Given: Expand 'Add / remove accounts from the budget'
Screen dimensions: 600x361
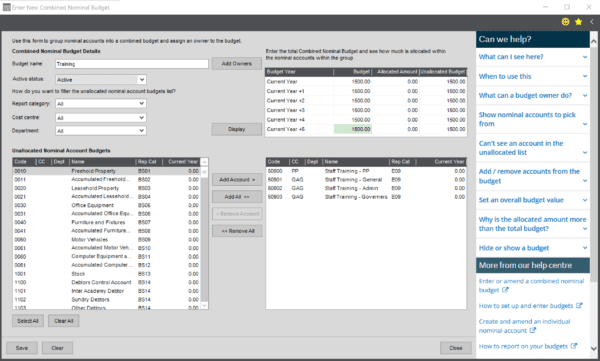Looking at the screenshot, I should [x=533, y=176].
